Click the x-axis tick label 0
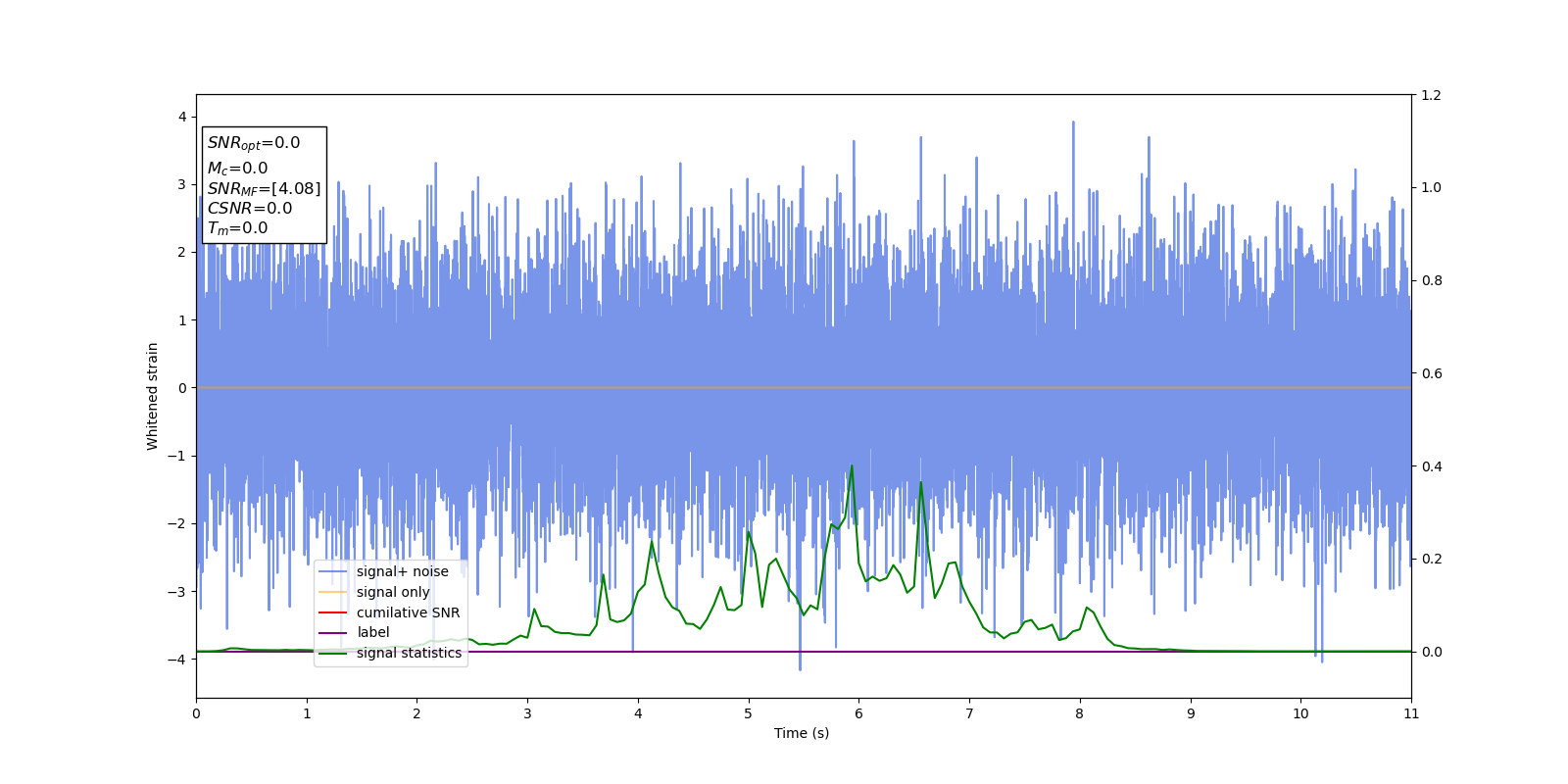This screenshot has height=784, width=1568. tap(196, 713)
